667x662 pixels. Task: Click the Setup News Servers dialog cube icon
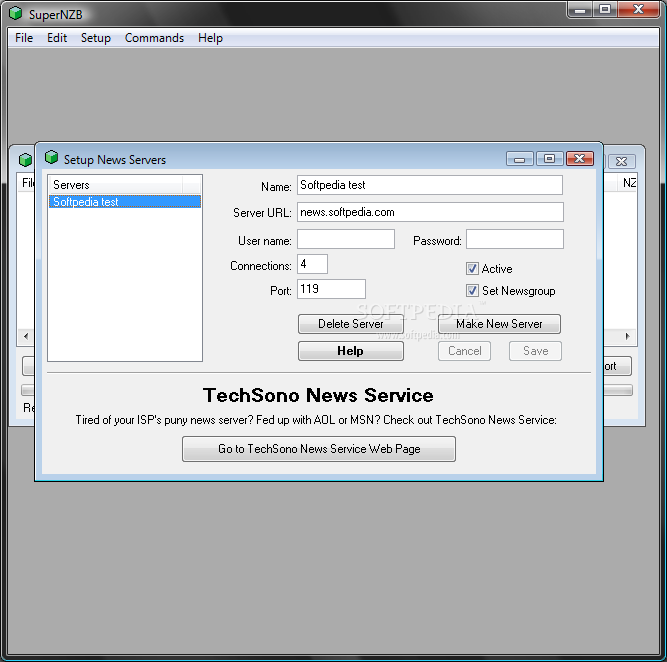point(51,158)
